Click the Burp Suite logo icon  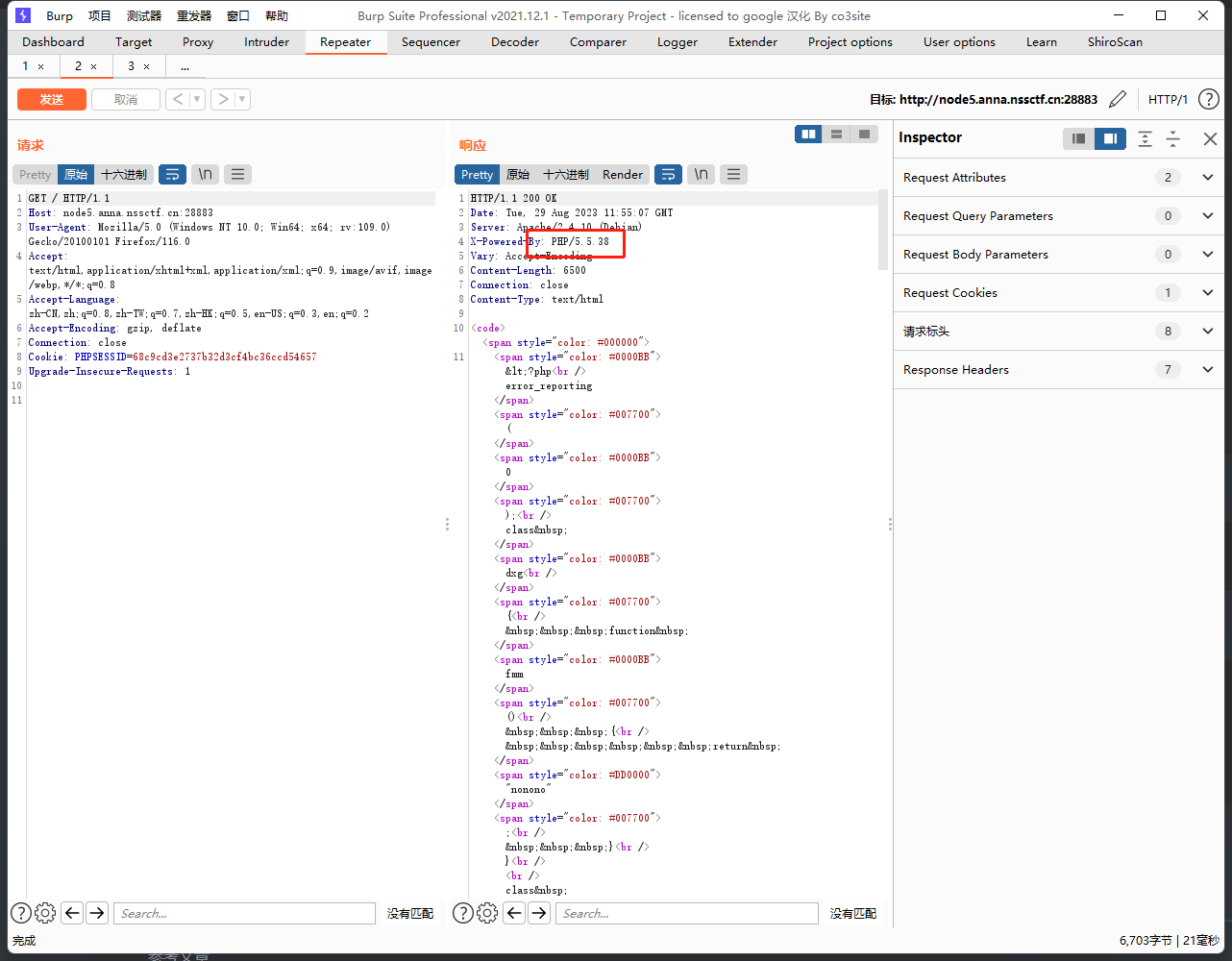23,15
